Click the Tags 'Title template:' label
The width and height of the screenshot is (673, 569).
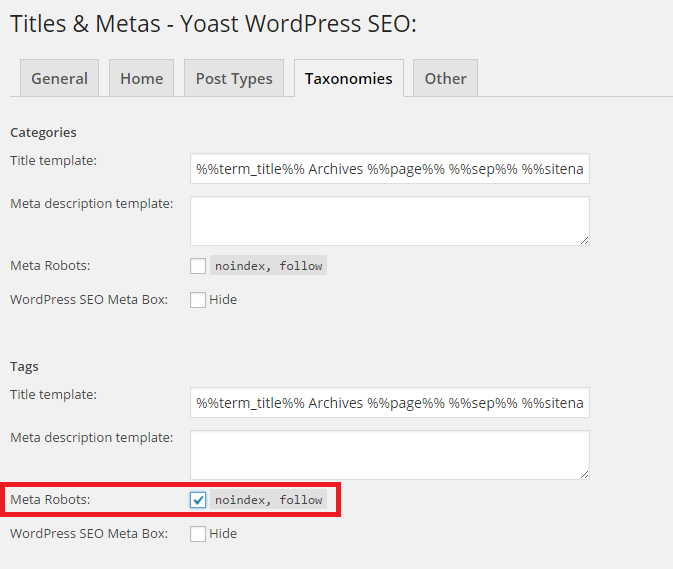[54, 394]
